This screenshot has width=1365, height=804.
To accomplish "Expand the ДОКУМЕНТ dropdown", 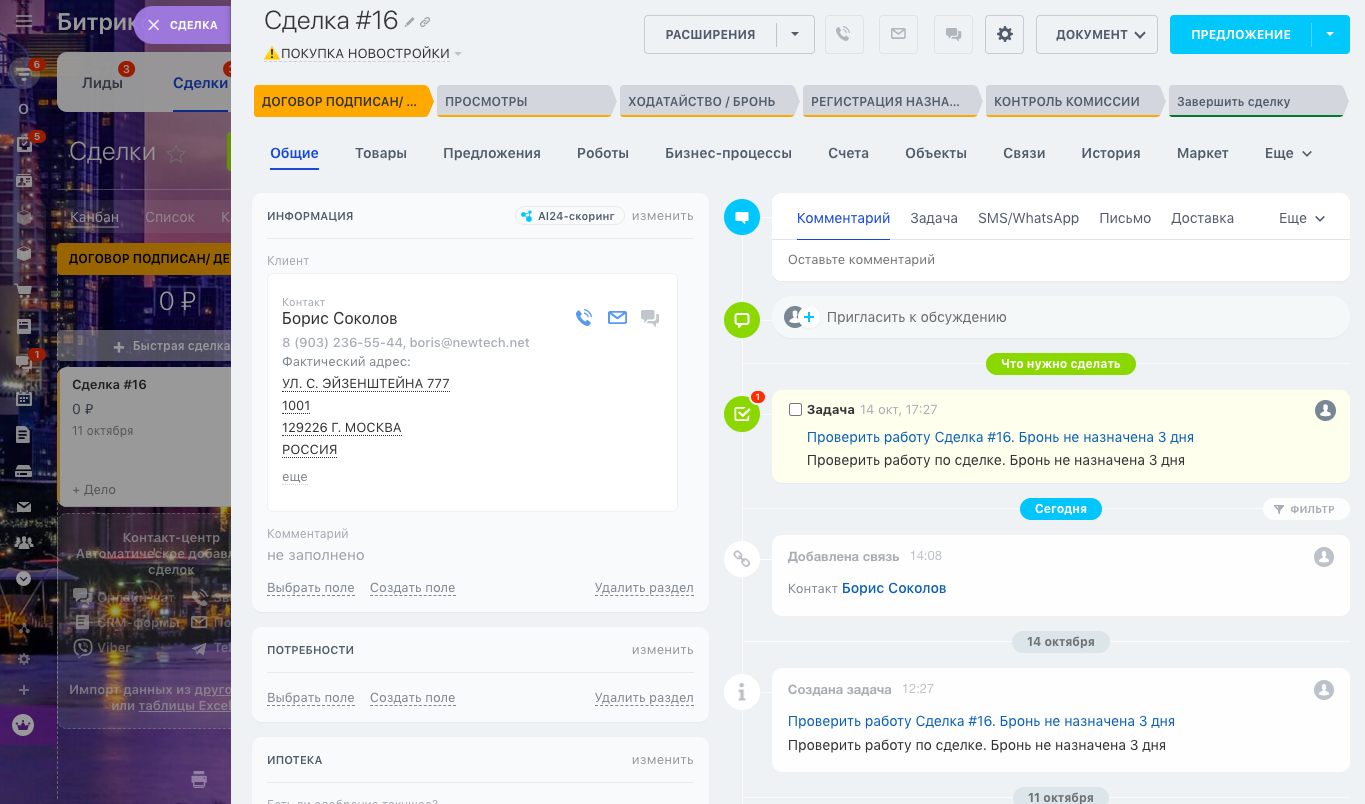I will (x=1096, y=34).
